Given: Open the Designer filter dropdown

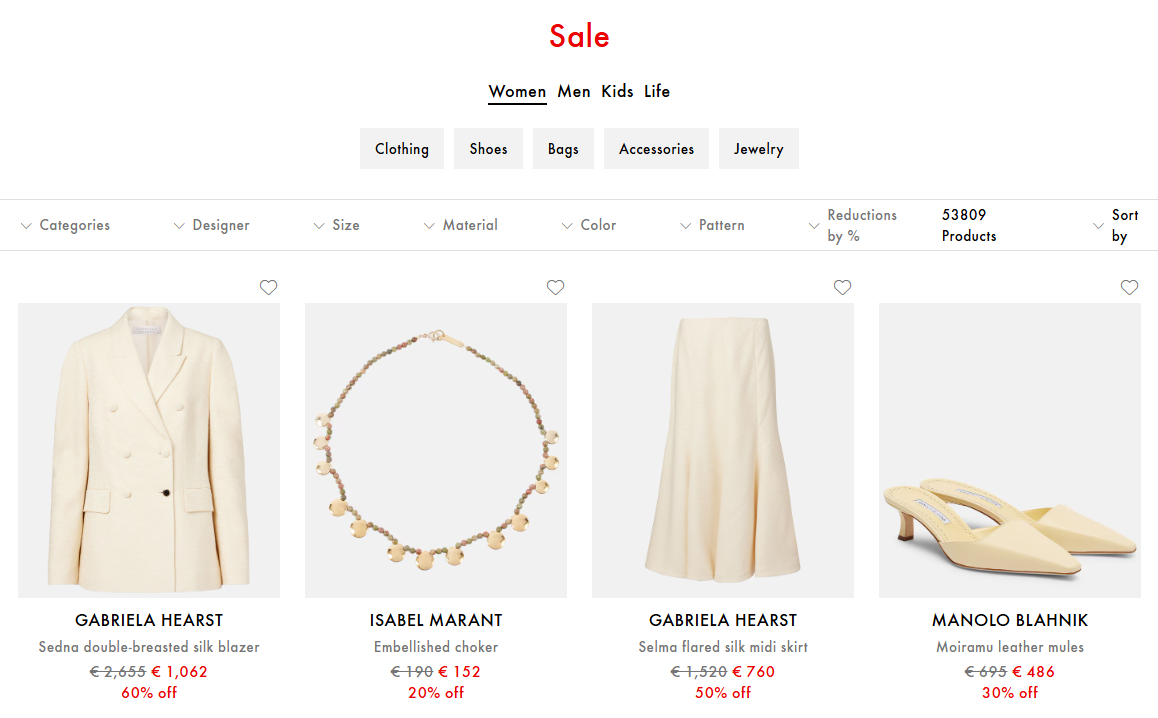Looking at the screenshot, I should 211,225.
